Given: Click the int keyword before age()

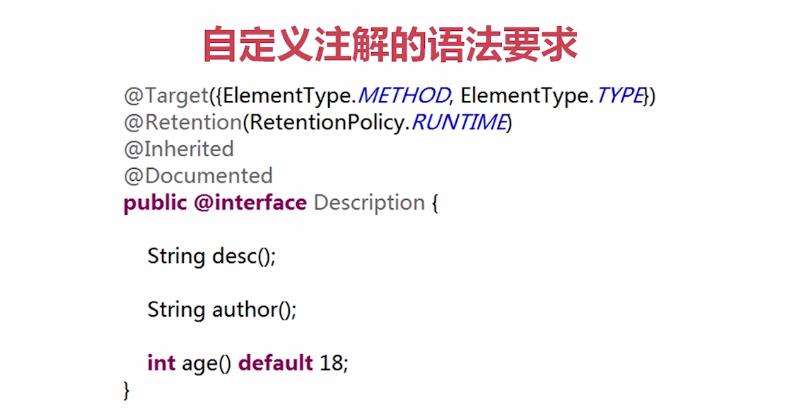Looking at the screenshot, I should coord(161,363).
